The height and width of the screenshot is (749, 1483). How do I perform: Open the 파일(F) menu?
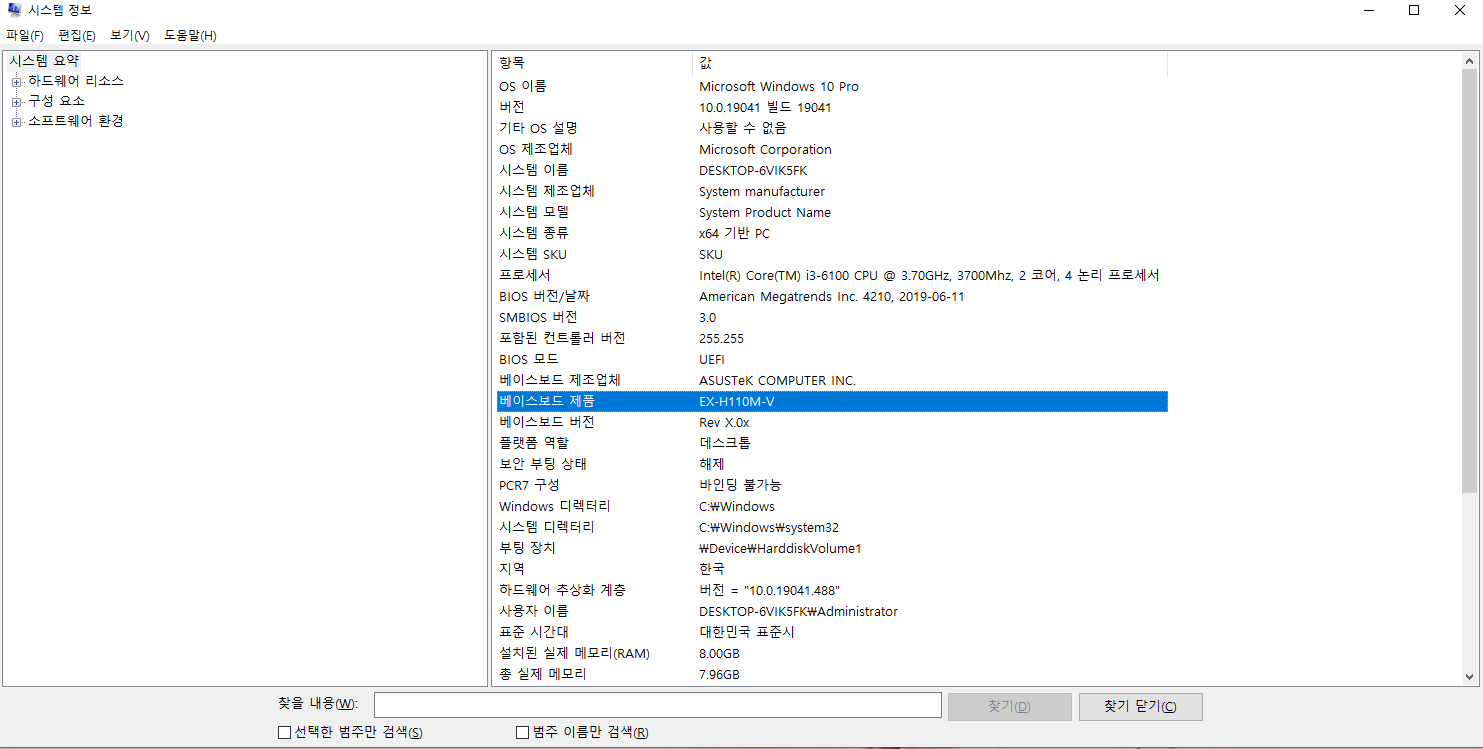[26, 35]
